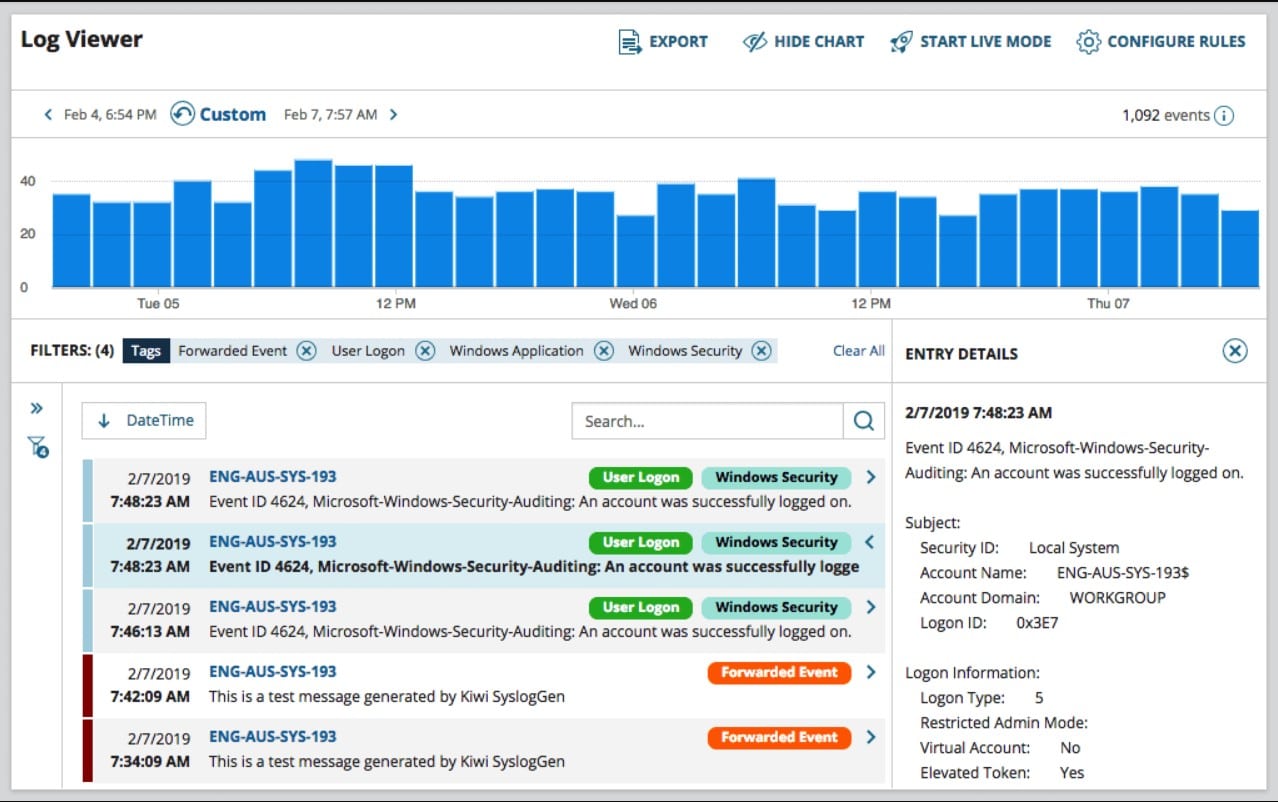Collapse the selected 7:48:23 AM entry chevron
Viewport: 1278px width, 802px height.
point(869,542)
